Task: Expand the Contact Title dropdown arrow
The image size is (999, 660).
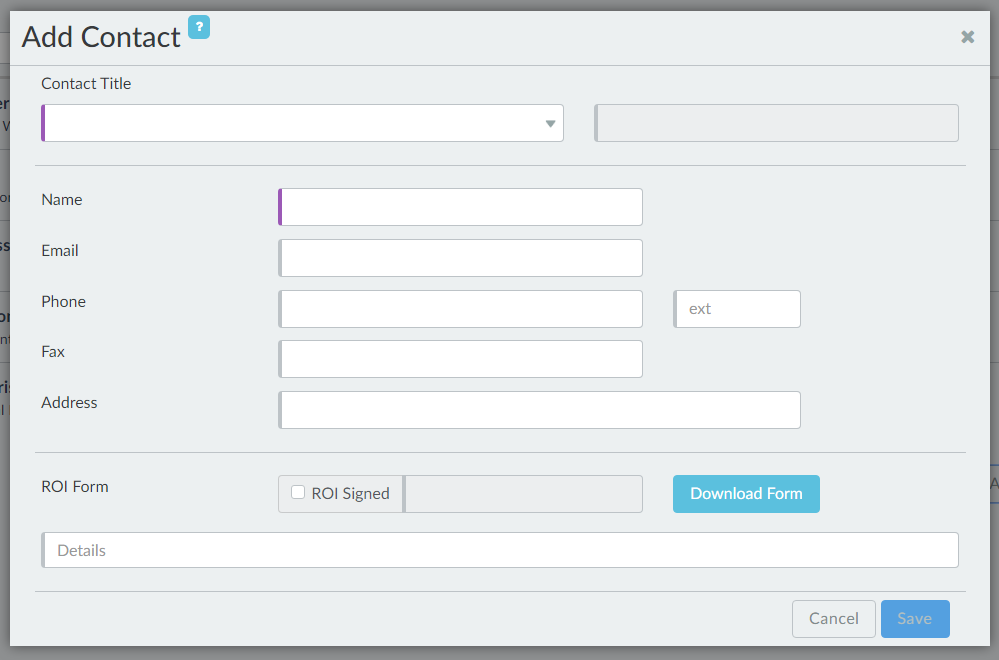Action: (x=550, y=124)
